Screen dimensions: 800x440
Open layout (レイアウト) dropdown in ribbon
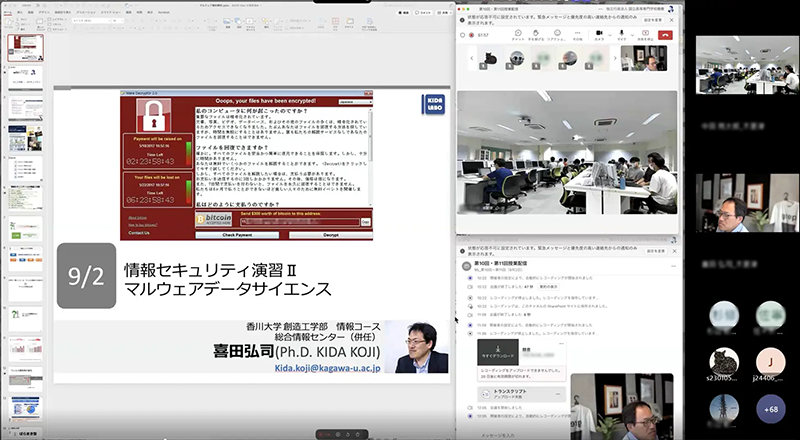coord(58,20)
